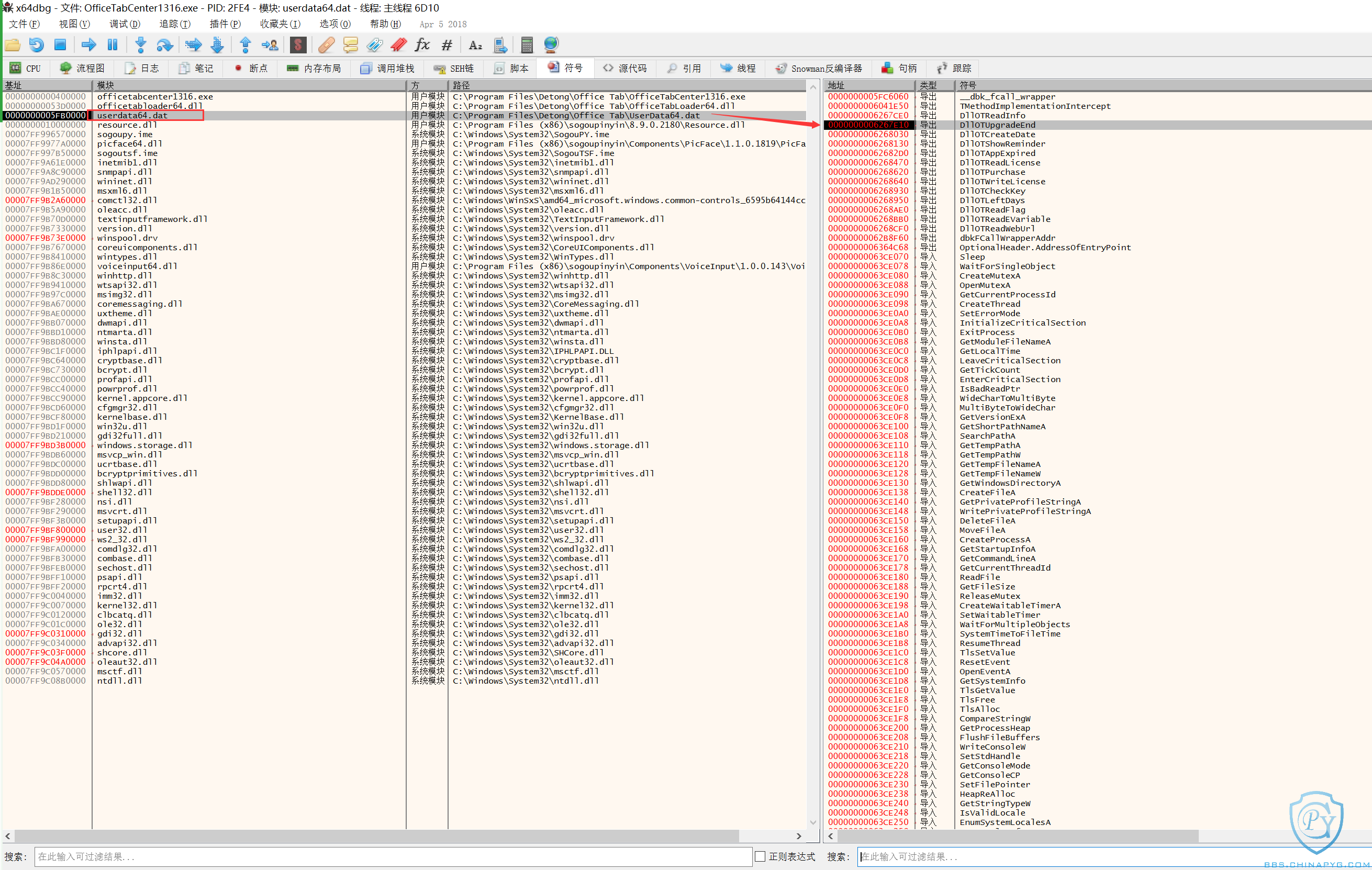1372x870 pixels.
Task: Execute till return with up-arrow icon
Action: click(246, 45)
